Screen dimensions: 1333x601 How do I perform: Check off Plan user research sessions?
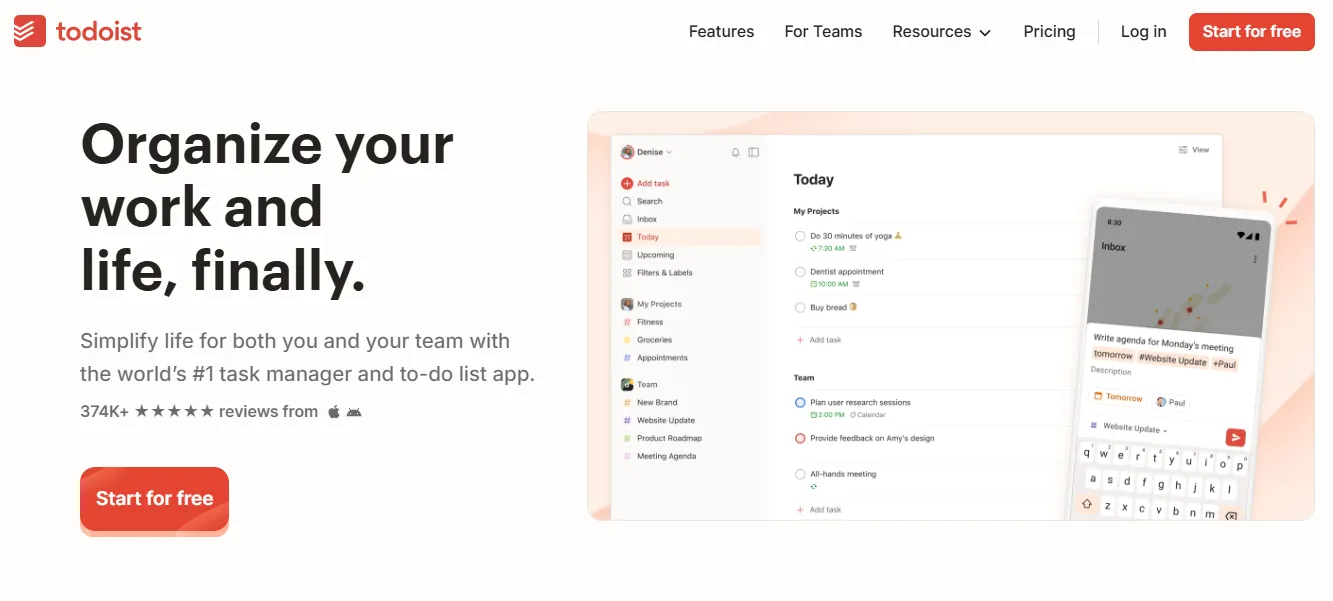point(800,402)
